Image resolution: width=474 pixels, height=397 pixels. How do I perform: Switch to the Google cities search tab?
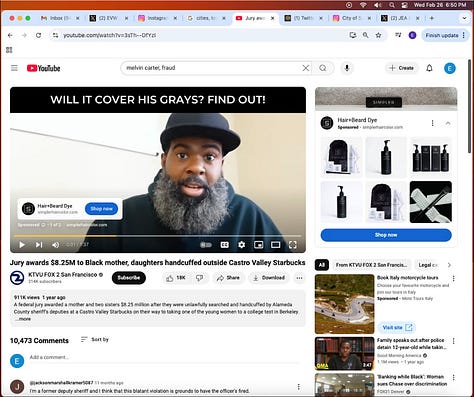pos(206,18)
